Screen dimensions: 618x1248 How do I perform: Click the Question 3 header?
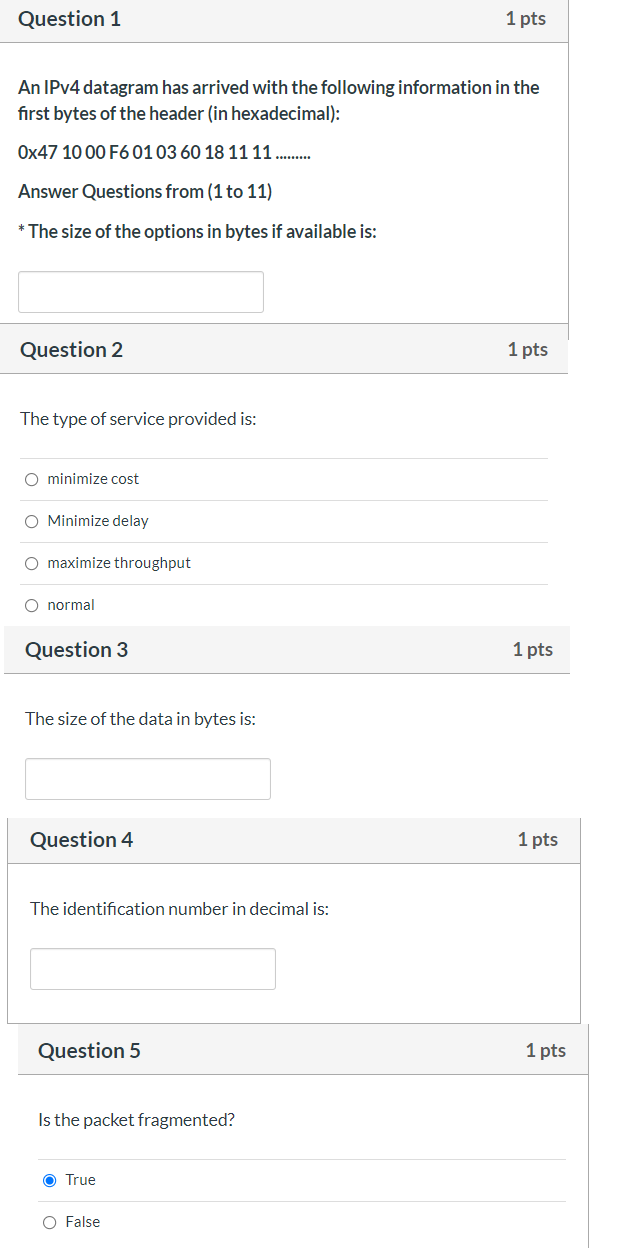click(x=76, y=649)
